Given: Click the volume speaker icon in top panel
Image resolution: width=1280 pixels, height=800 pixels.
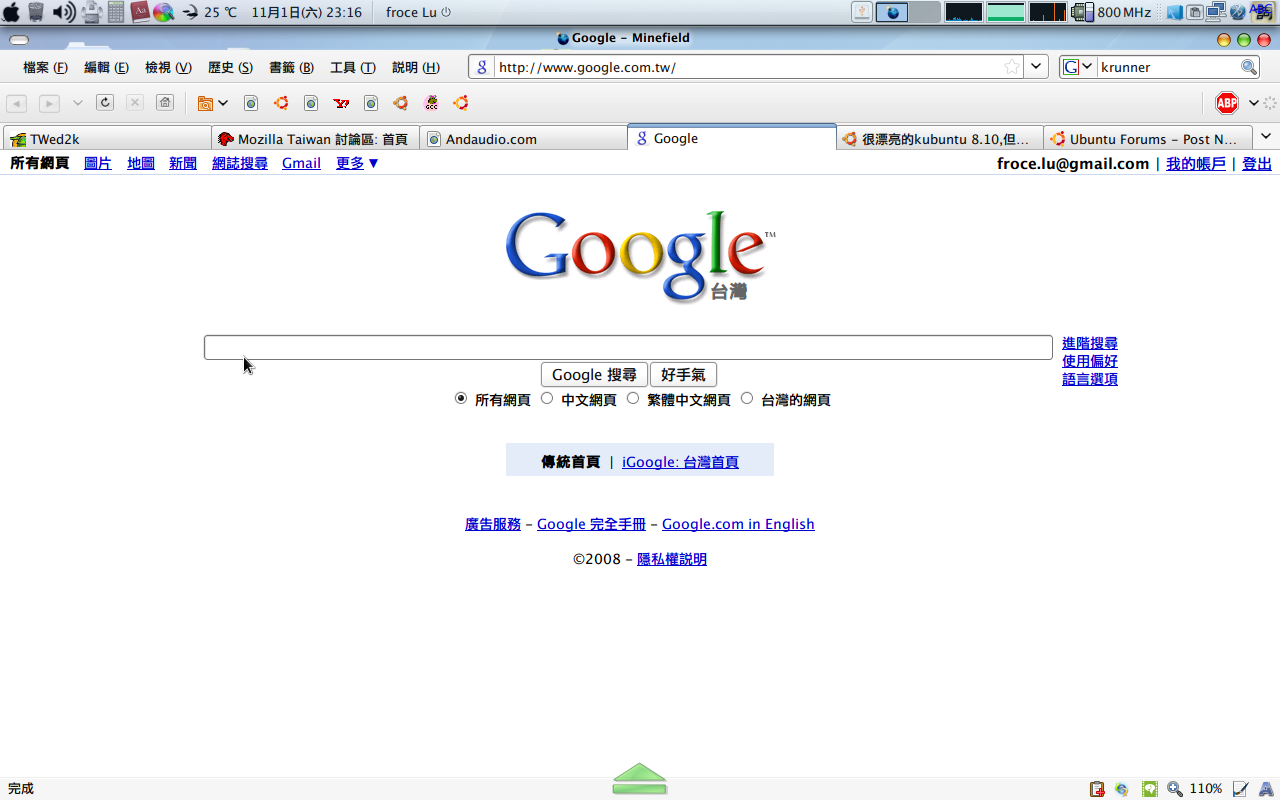Looking at the screenshot, I should coord(63,12).
